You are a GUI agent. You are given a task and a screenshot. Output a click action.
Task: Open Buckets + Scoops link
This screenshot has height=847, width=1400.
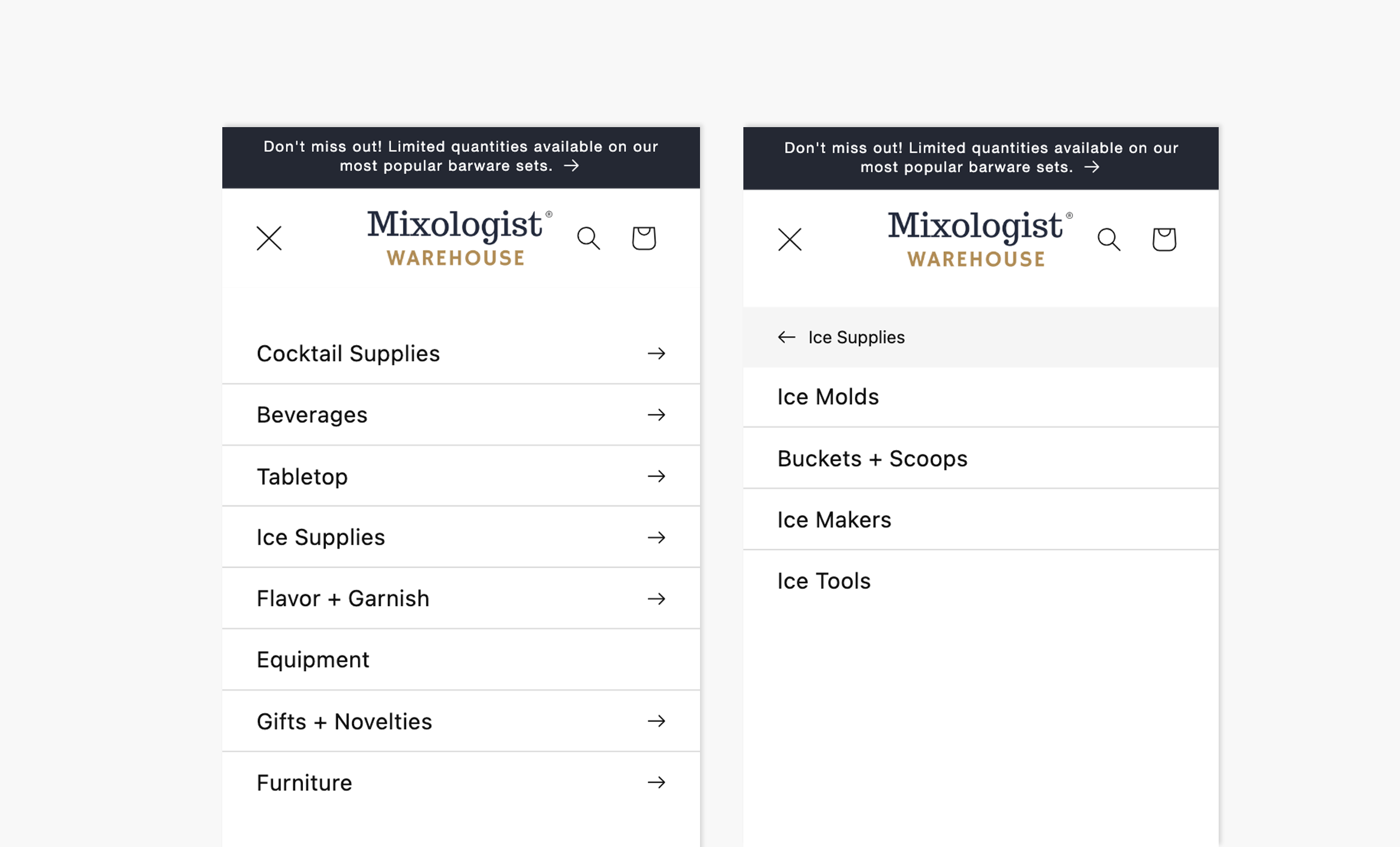[x=981, y=458]
